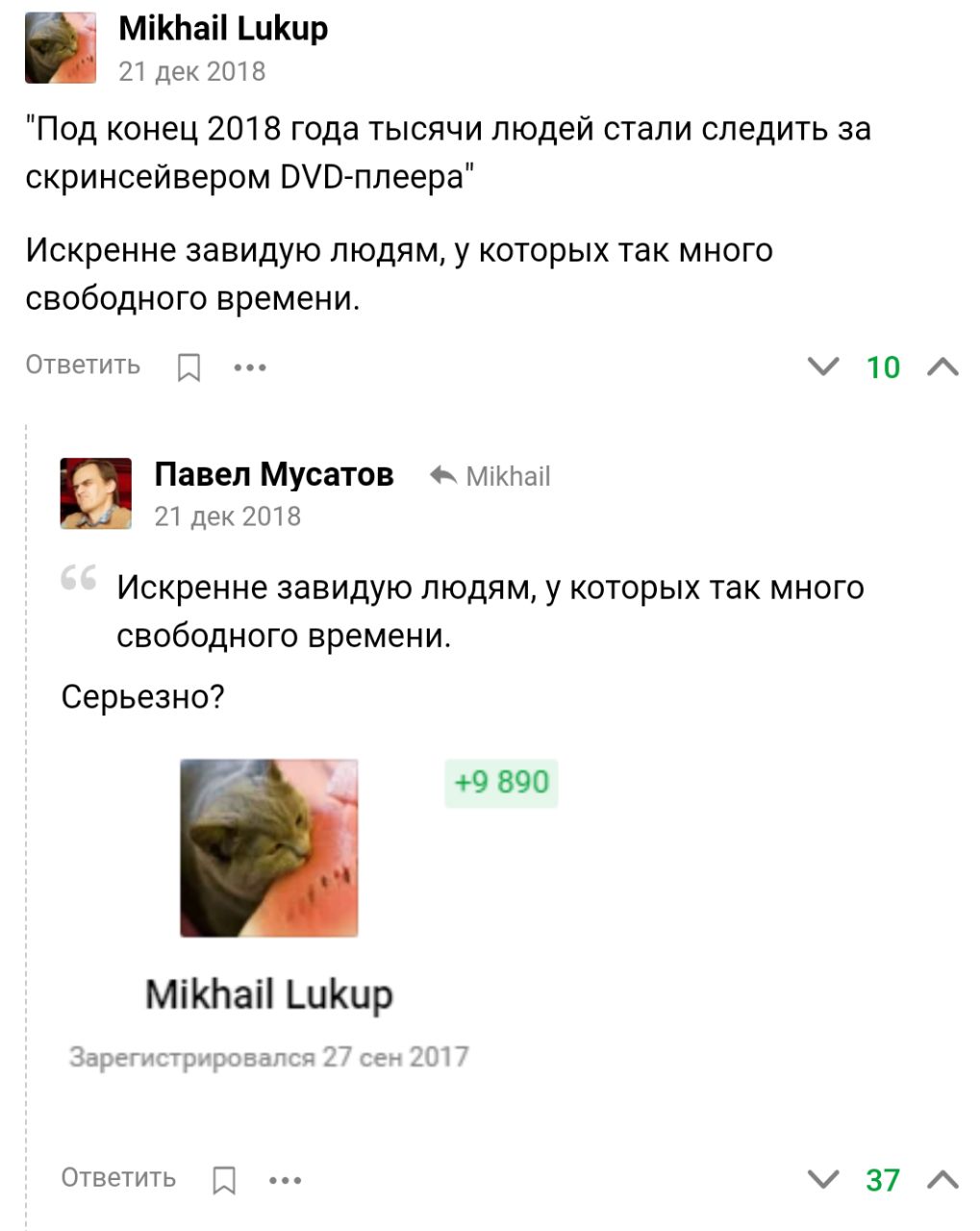980x1231 pixels.
Task: Click Ответить under Mikhail Lukup's comment
Action: (x=83, y=365)
